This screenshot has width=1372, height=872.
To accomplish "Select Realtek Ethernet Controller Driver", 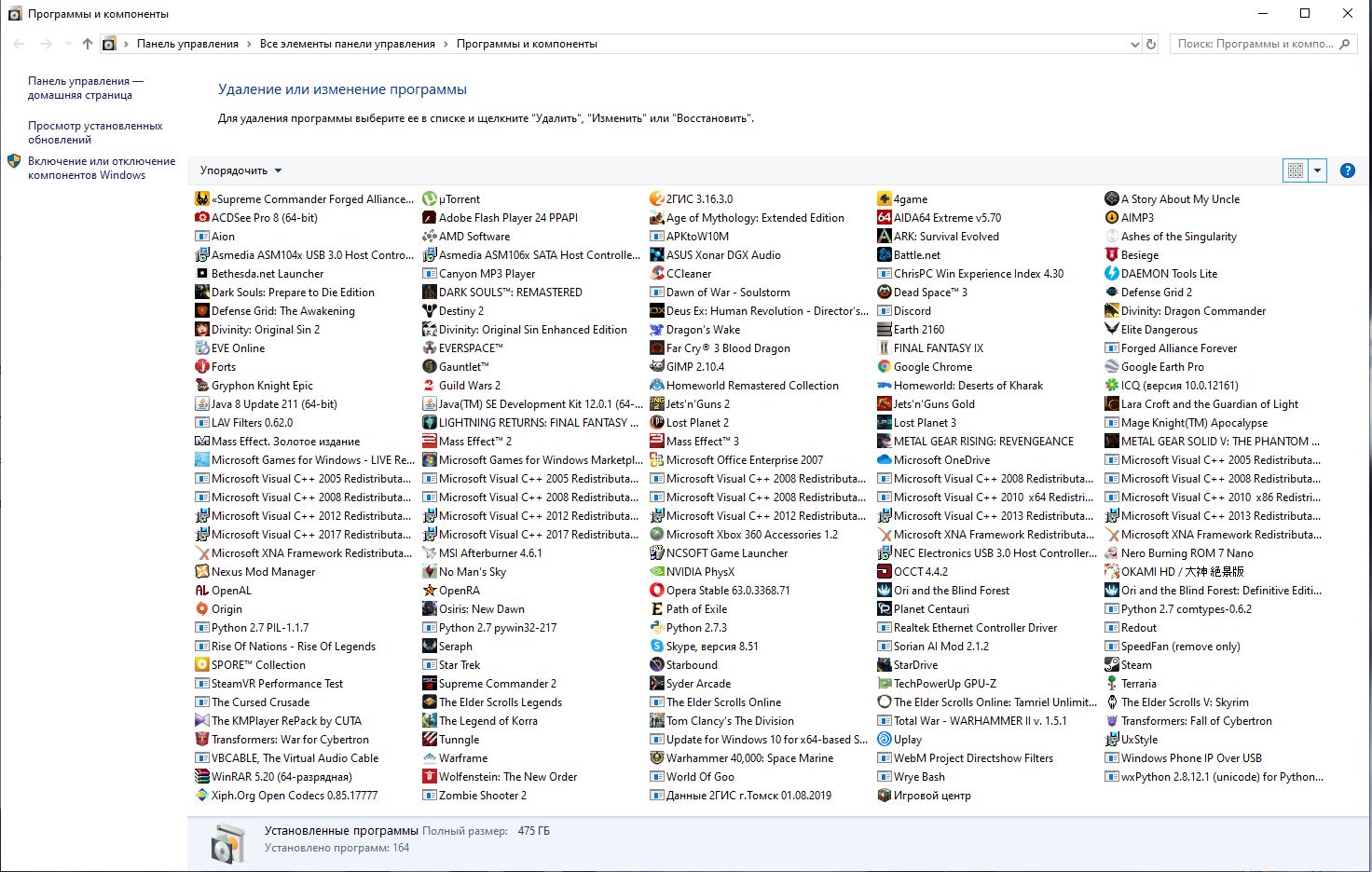I will click(x=967, y=627).
